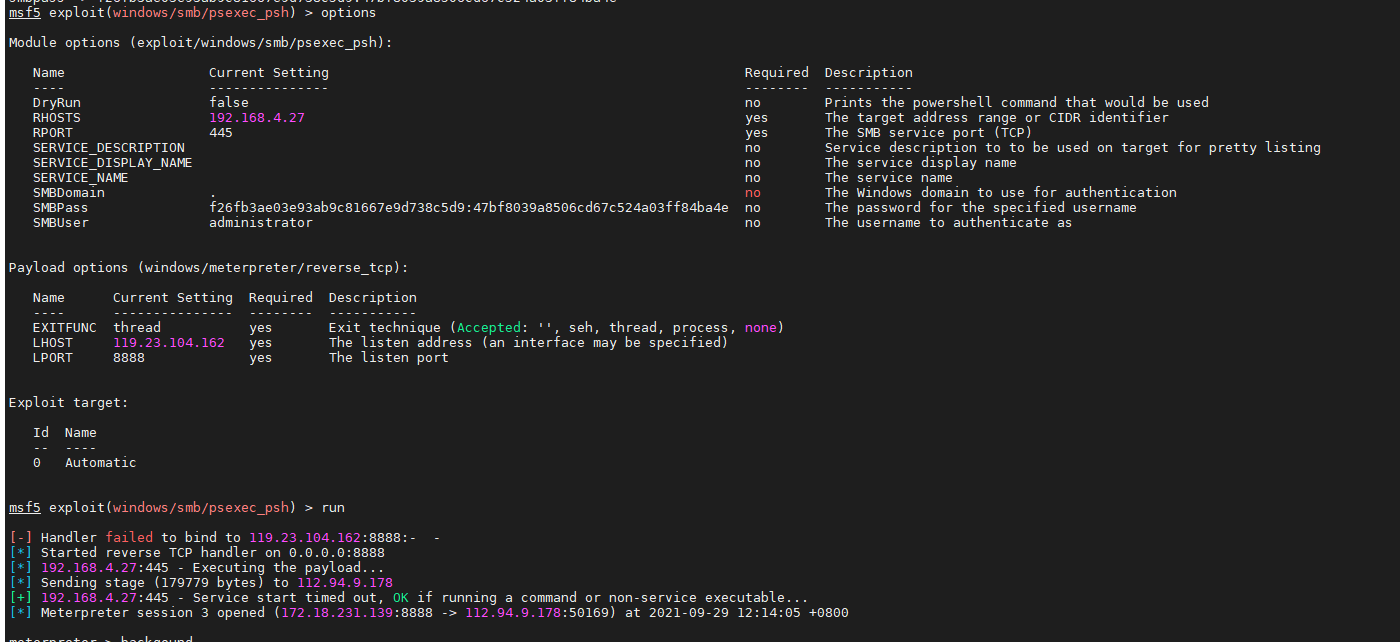Screen dimensions: 1400x642
Task: Click the 'Id' header in Exploit target table
Action: (41, 432)
